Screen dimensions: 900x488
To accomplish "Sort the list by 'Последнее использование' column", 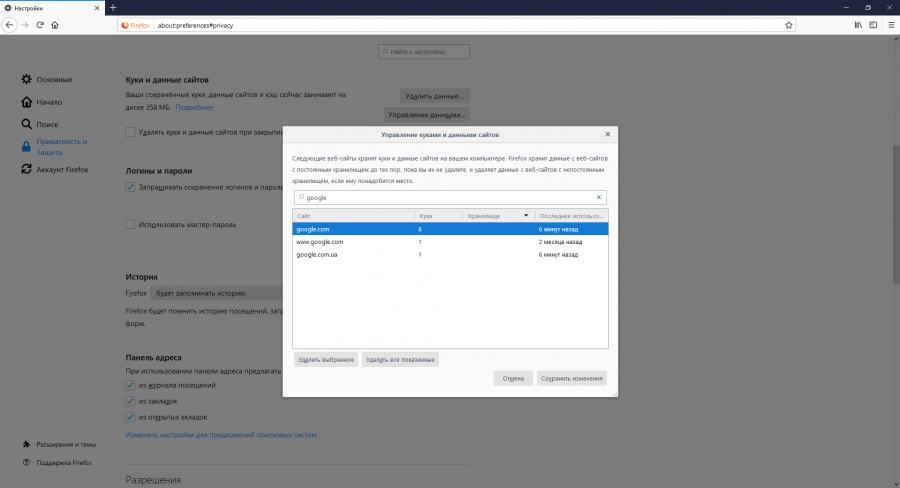I will (570, 216).
